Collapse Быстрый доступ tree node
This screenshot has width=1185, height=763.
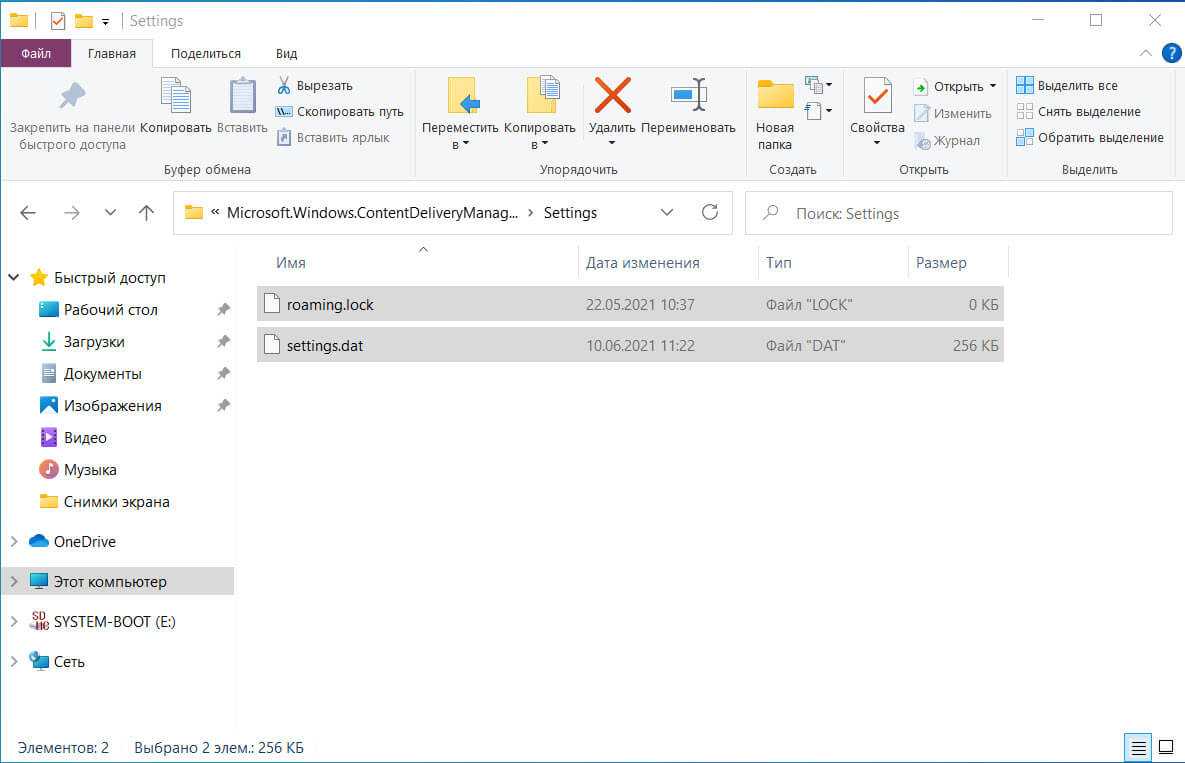click(14, 278)
